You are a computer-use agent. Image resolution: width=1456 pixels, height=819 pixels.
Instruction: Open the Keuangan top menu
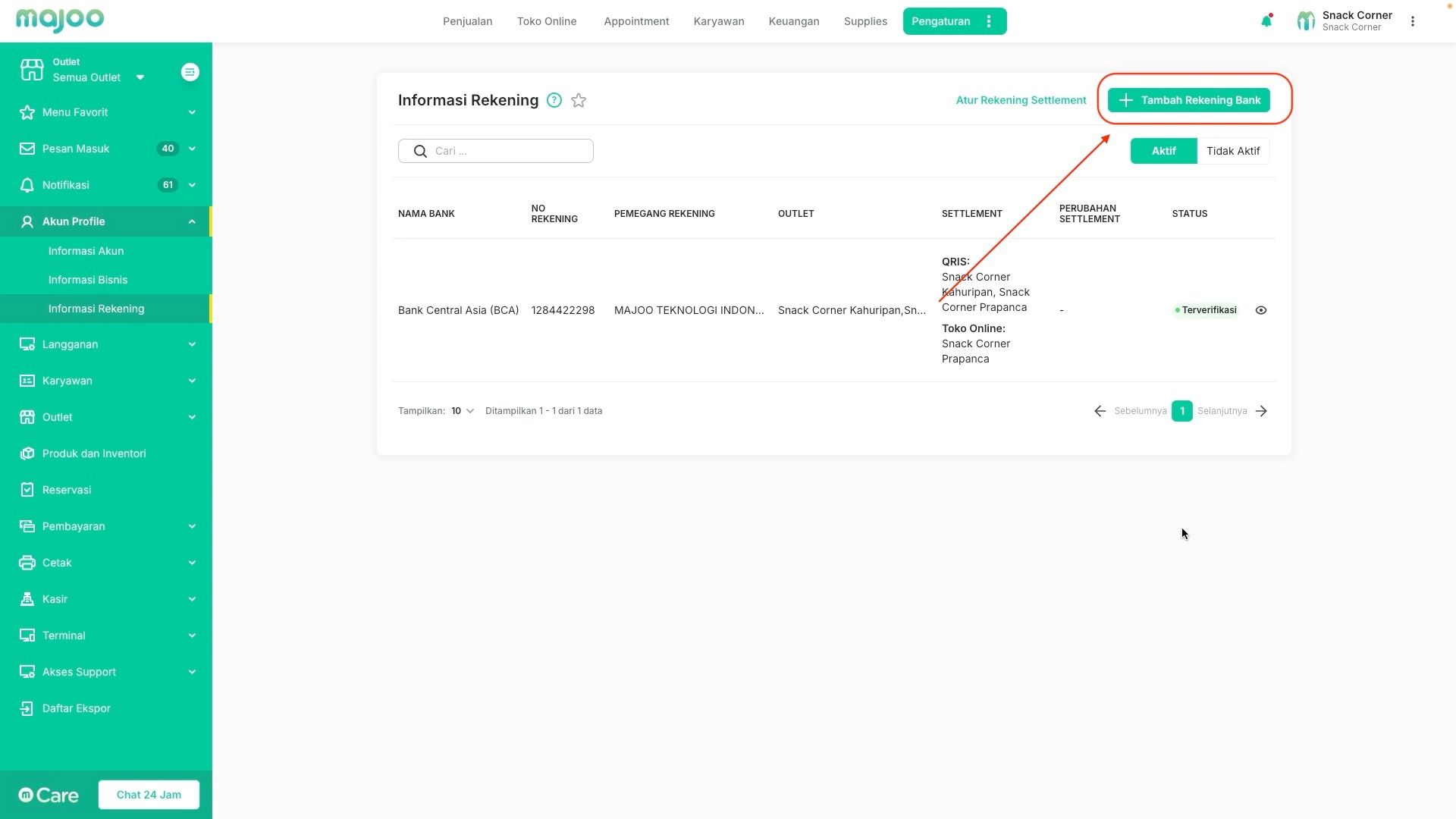(x=793, y=21)
